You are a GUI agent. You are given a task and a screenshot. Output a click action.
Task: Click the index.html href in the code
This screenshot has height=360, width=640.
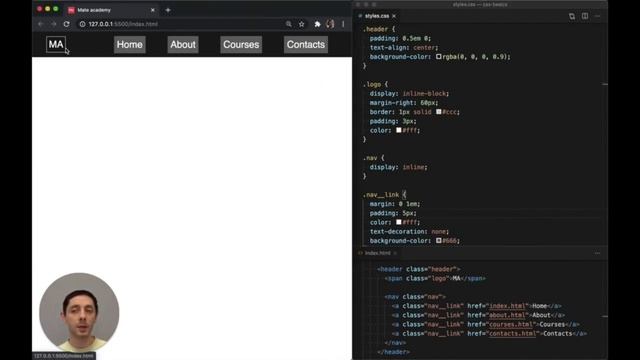pos(507,306)
